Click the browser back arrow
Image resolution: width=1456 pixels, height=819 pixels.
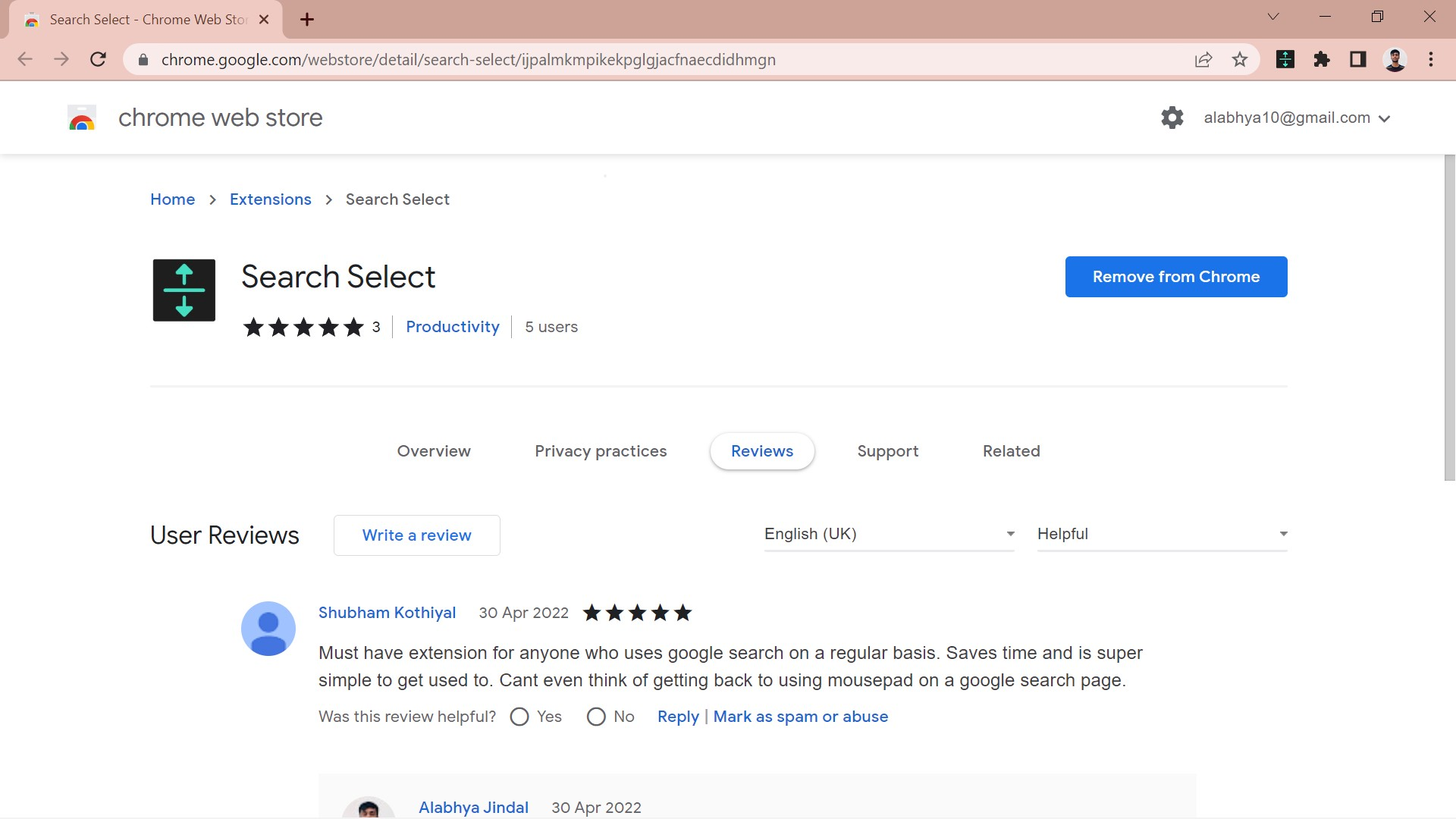[x=25, y=59]
